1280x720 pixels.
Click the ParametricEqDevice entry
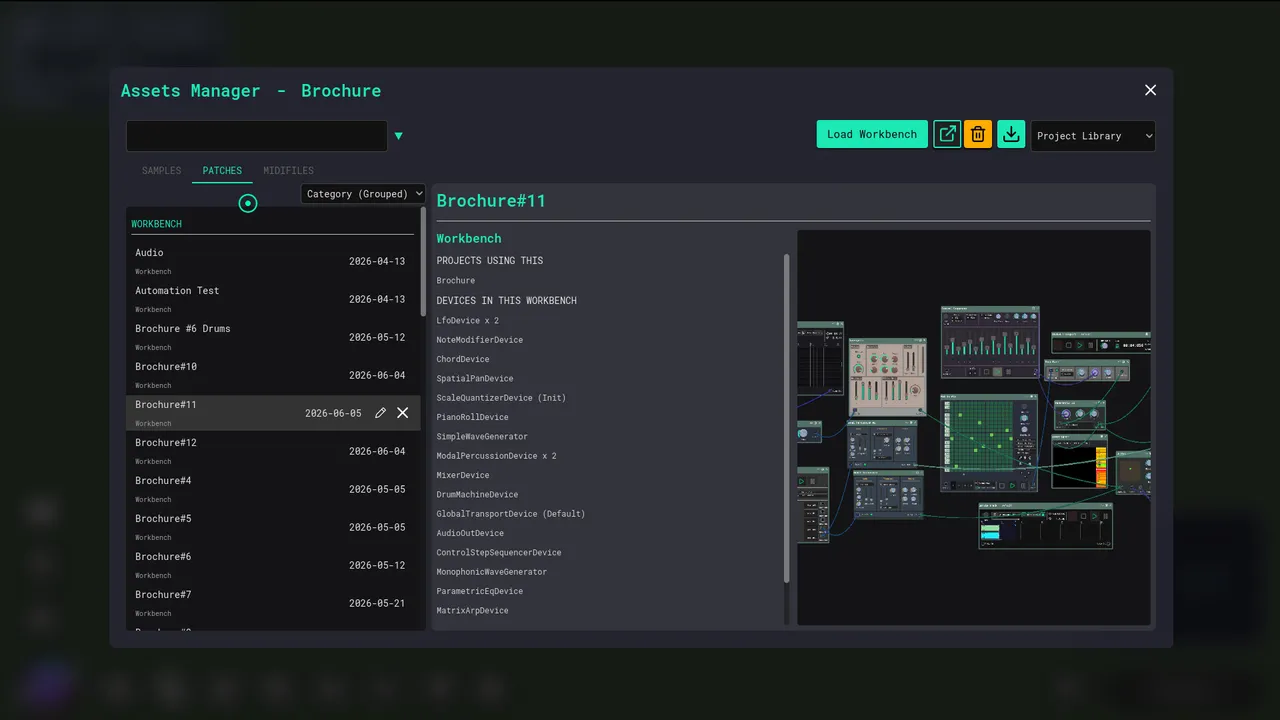tap(480, 591)
